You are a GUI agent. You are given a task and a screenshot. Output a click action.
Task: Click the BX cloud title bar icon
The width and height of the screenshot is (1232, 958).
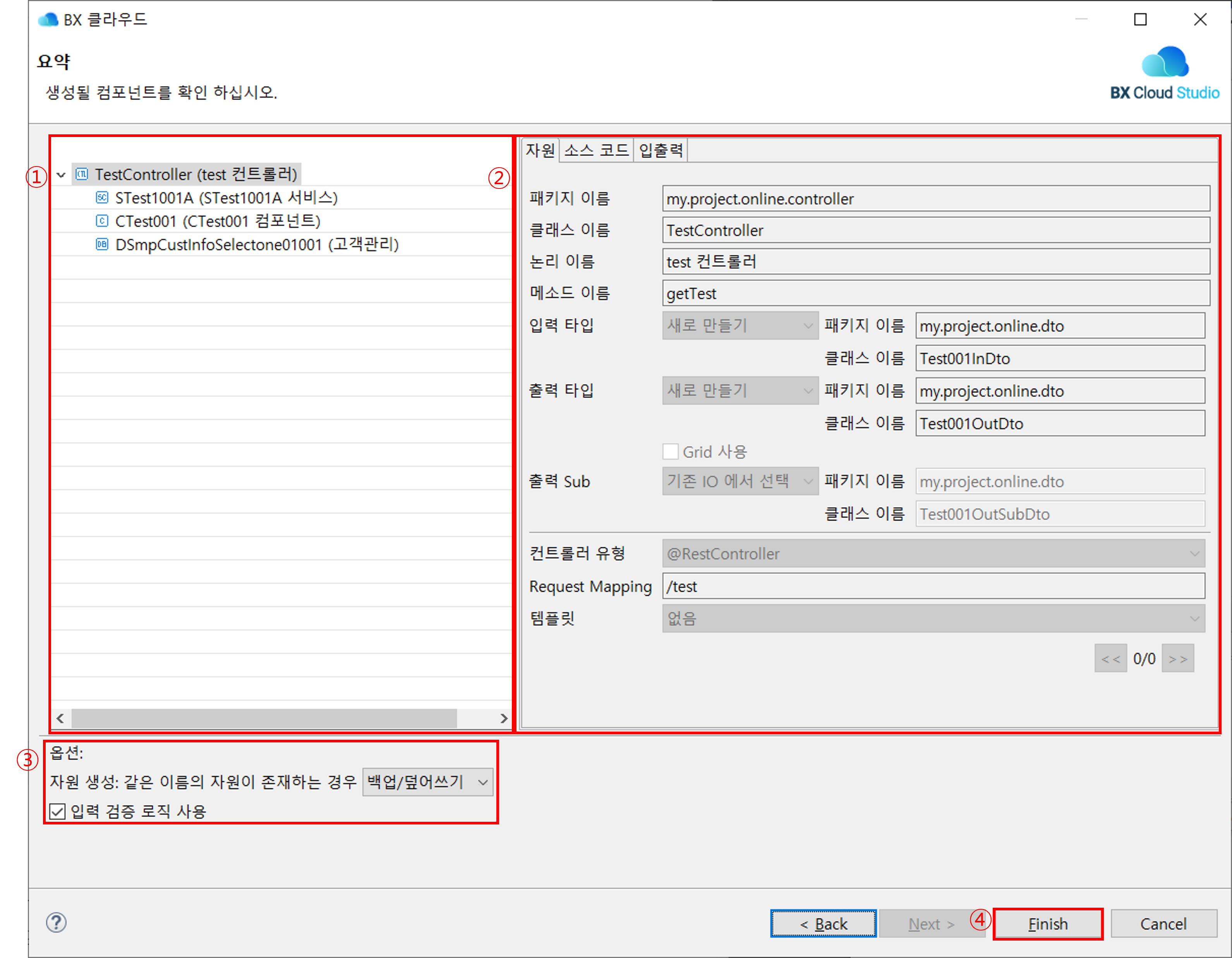pyautogui.click(x=48, y=20)
